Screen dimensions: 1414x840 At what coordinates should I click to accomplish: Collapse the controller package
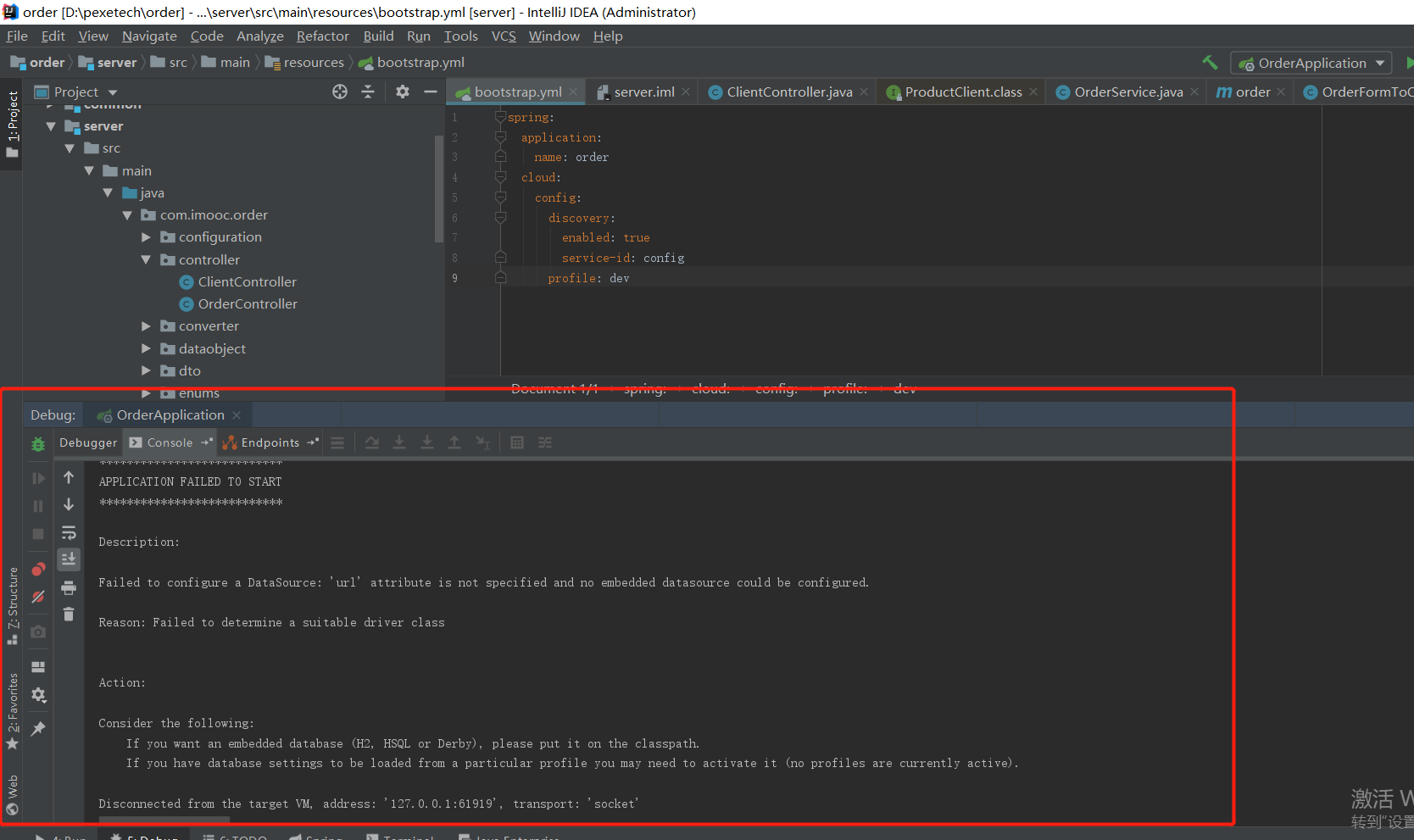pos(146,260)
